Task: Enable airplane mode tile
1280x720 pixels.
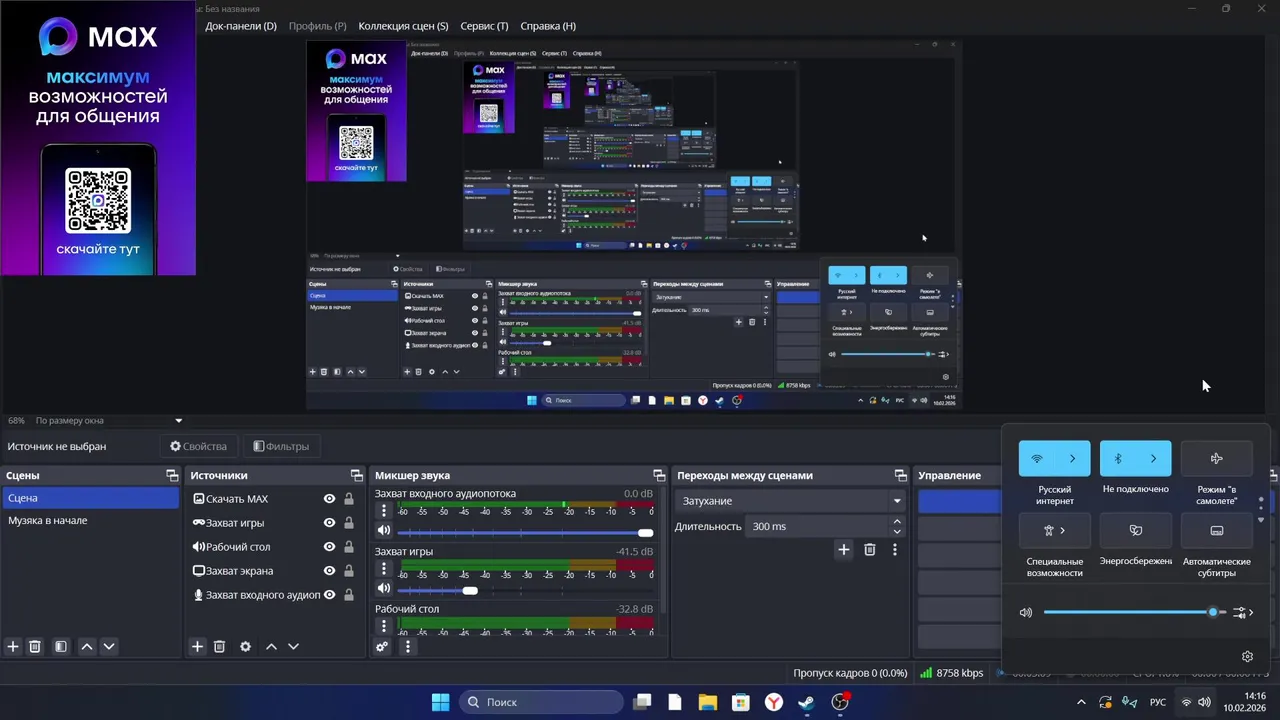Action: tap(1217, 459)
